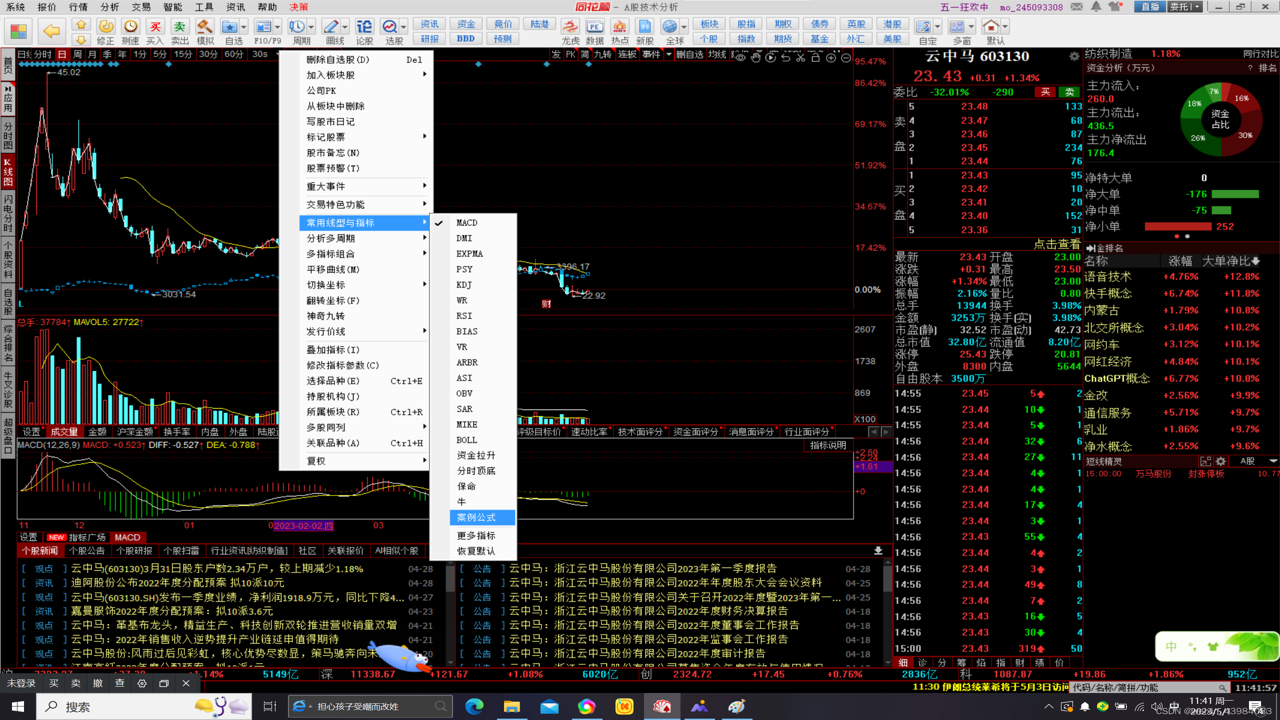Switch chart period to 周 weekly
The height and width of the screenshot is (720, 1280).
point(77,54)
